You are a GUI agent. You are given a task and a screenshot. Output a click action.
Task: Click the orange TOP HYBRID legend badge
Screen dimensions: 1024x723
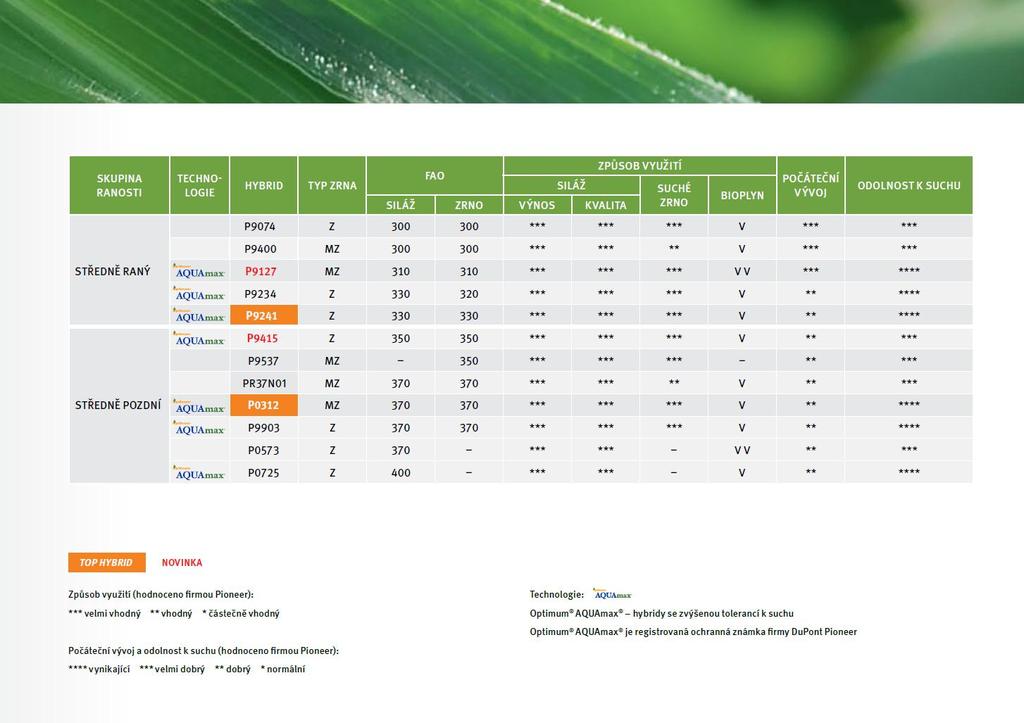(x=106, y=562)
